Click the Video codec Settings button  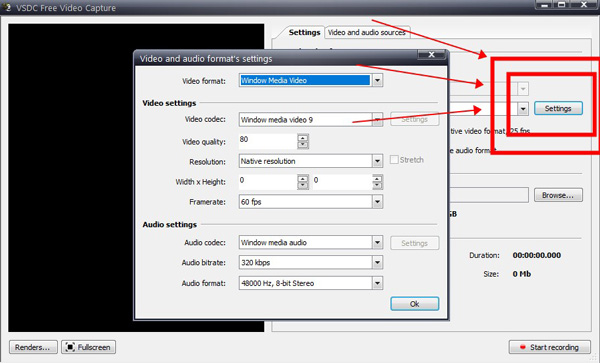click(x=414, y=119)
